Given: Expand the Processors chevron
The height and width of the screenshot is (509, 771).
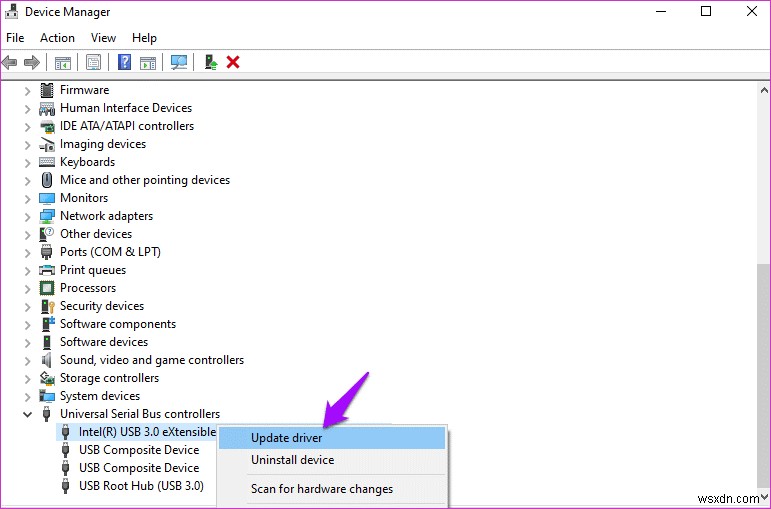Looking at the screenshot, I should pyautogui.click(x=28, y=289).
